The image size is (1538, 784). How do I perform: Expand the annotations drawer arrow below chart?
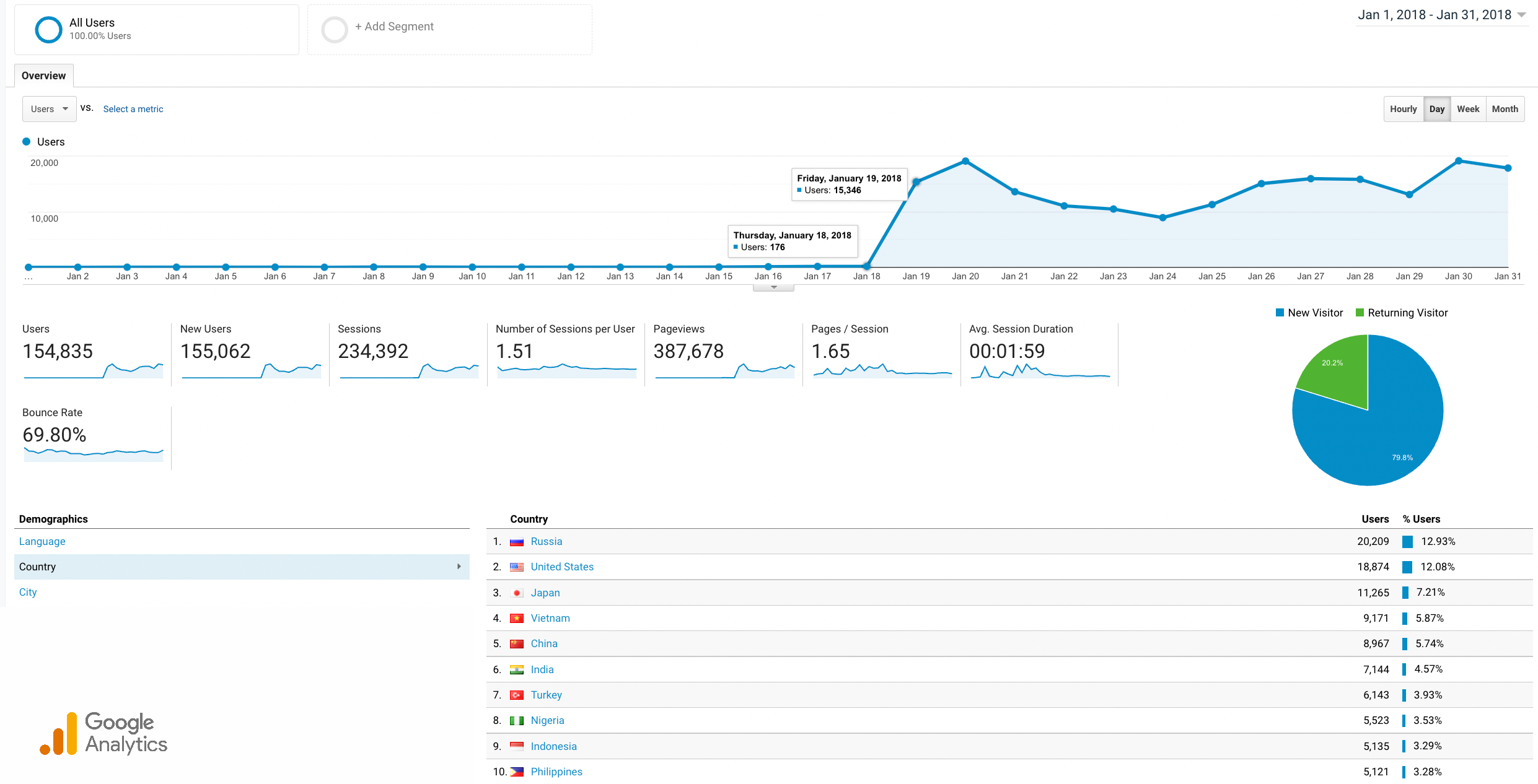click(773, 287)
